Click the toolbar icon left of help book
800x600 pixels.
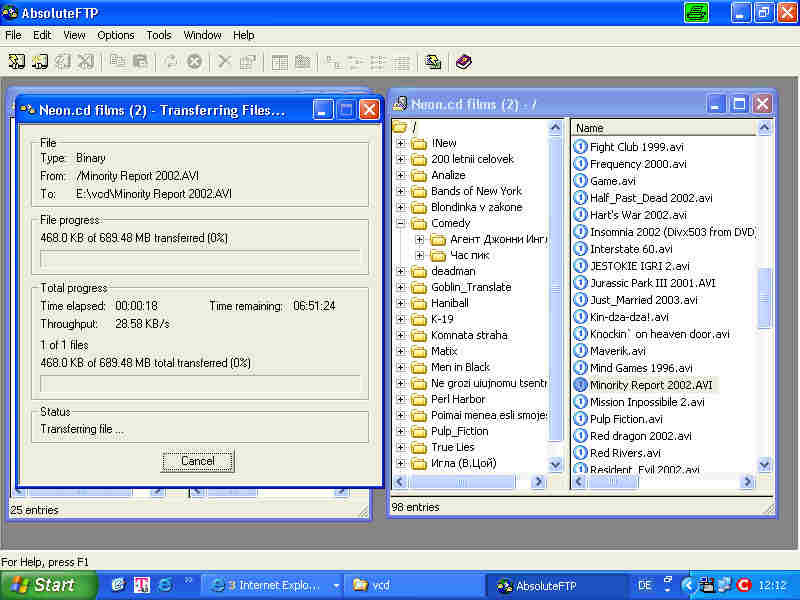pyautogui.click(x=432, y=62)
